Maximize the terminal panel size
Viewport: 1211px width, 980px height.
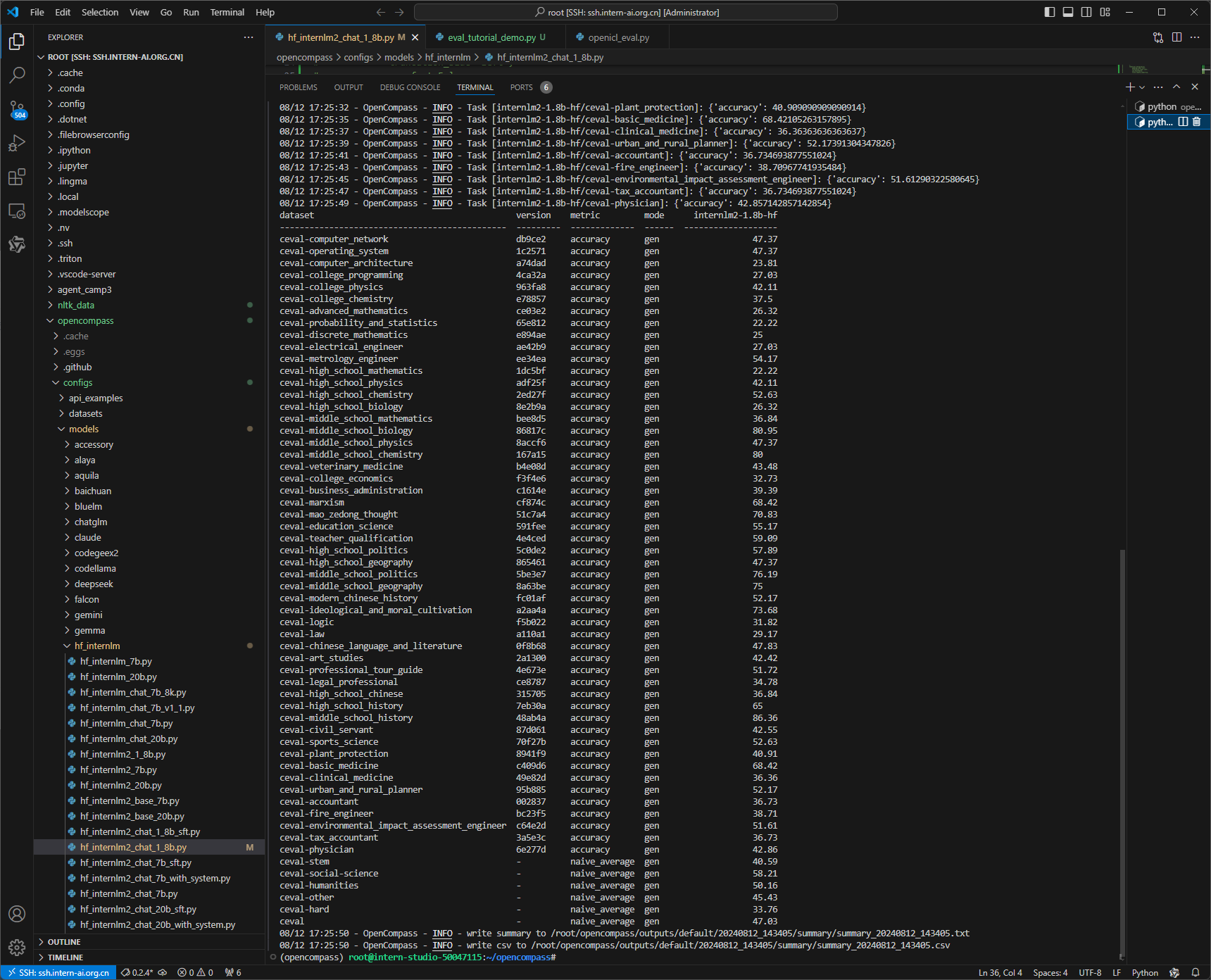[x=1177, y=87]
